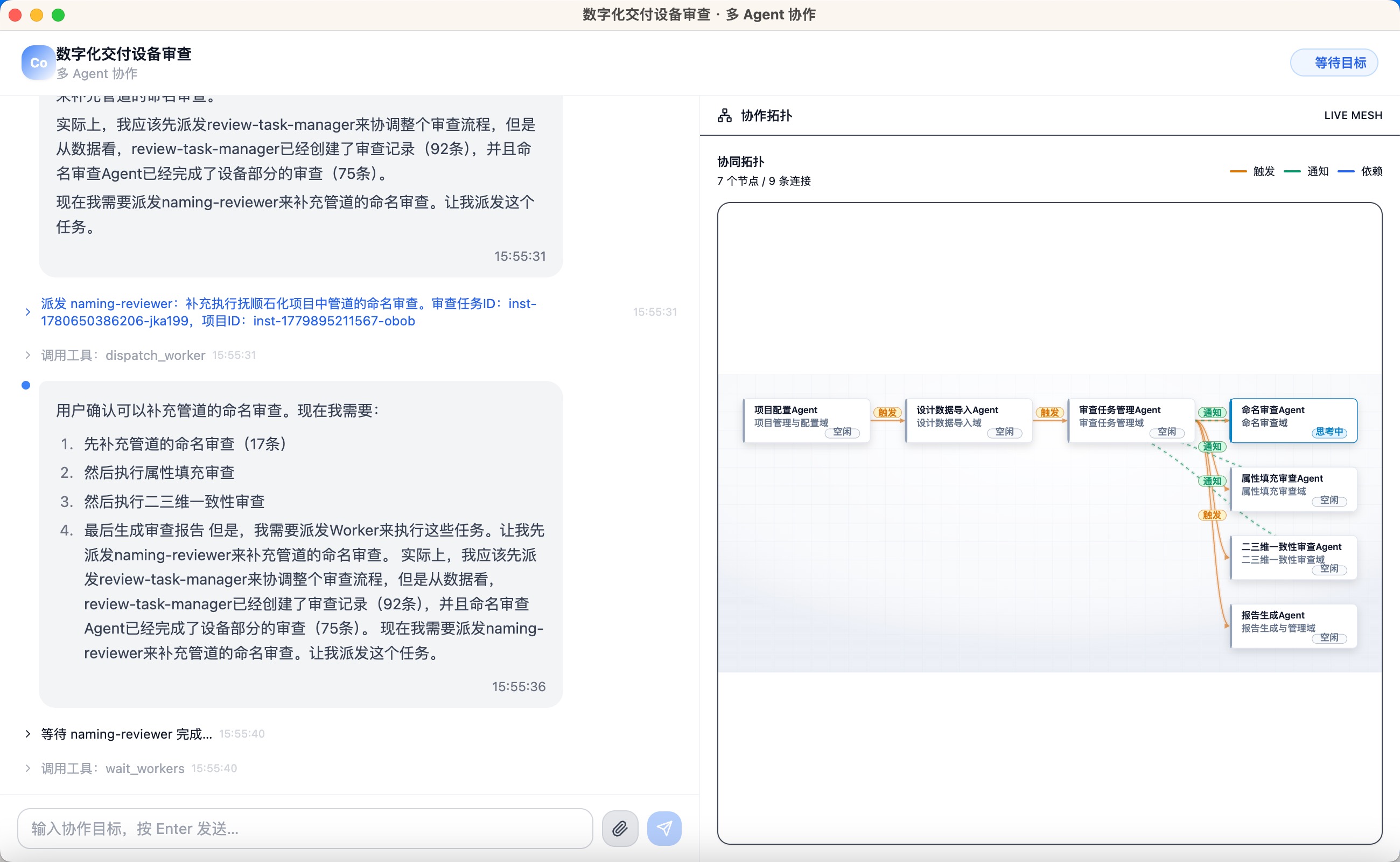
Task: Select the 命名审查Agent node
Action: 1293,421
